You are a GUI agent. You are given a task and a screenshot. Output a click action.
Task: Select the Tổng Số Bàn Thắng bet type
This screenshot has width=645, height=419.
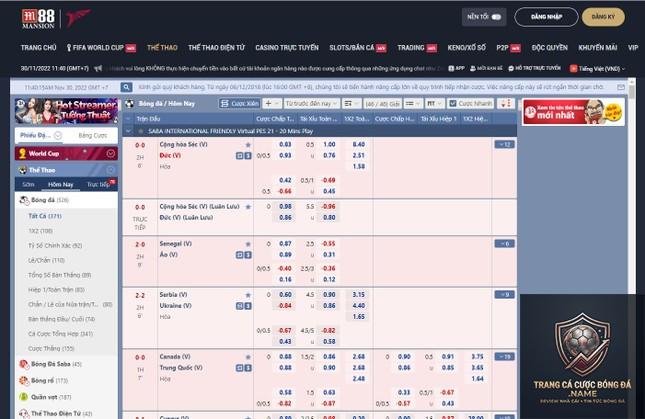coord(60,275)
